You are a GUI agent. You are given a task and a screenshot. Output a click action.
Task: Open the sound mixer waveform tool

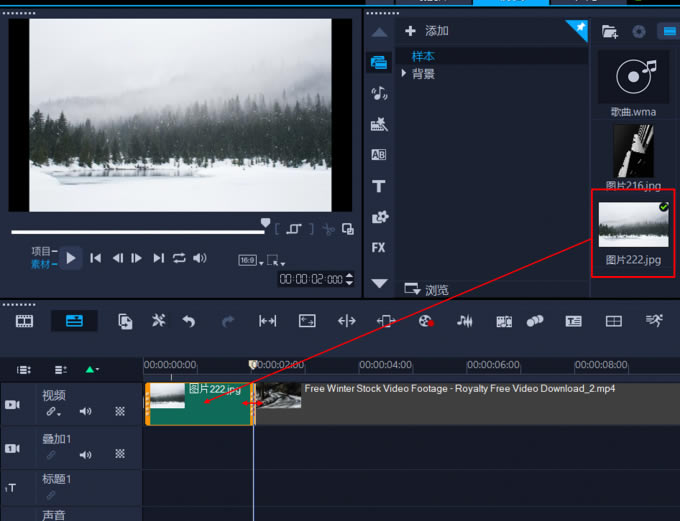click(465, 321)
